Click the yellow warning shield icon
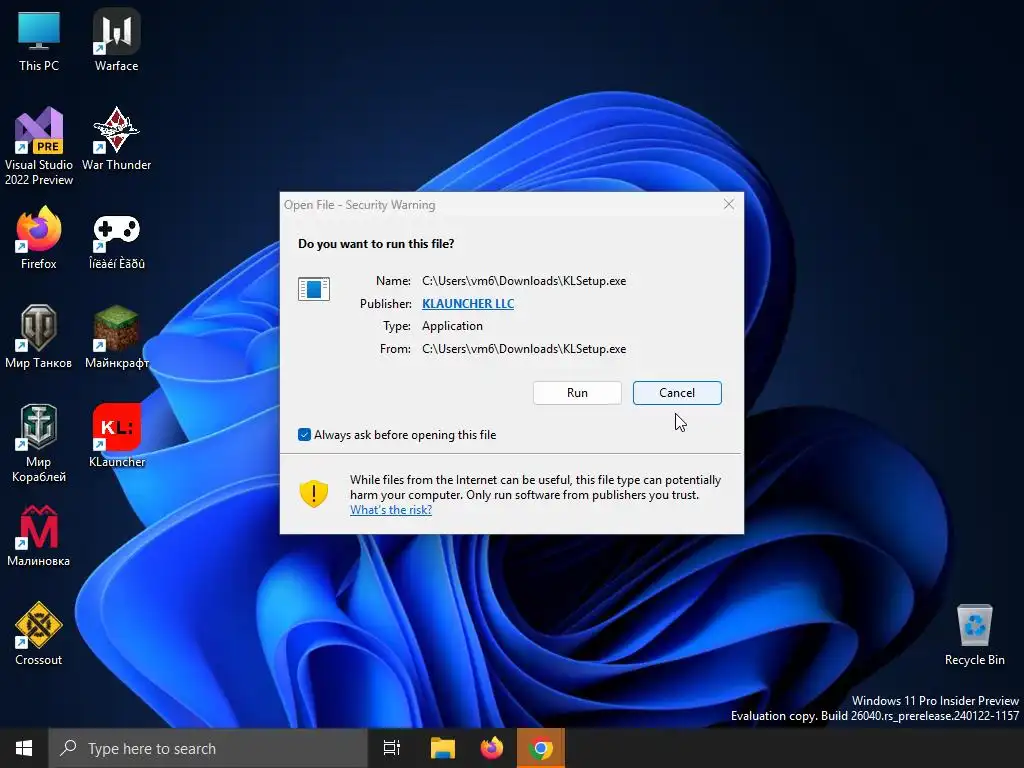This screenshot has width=1024, height=768. [313, 494]
